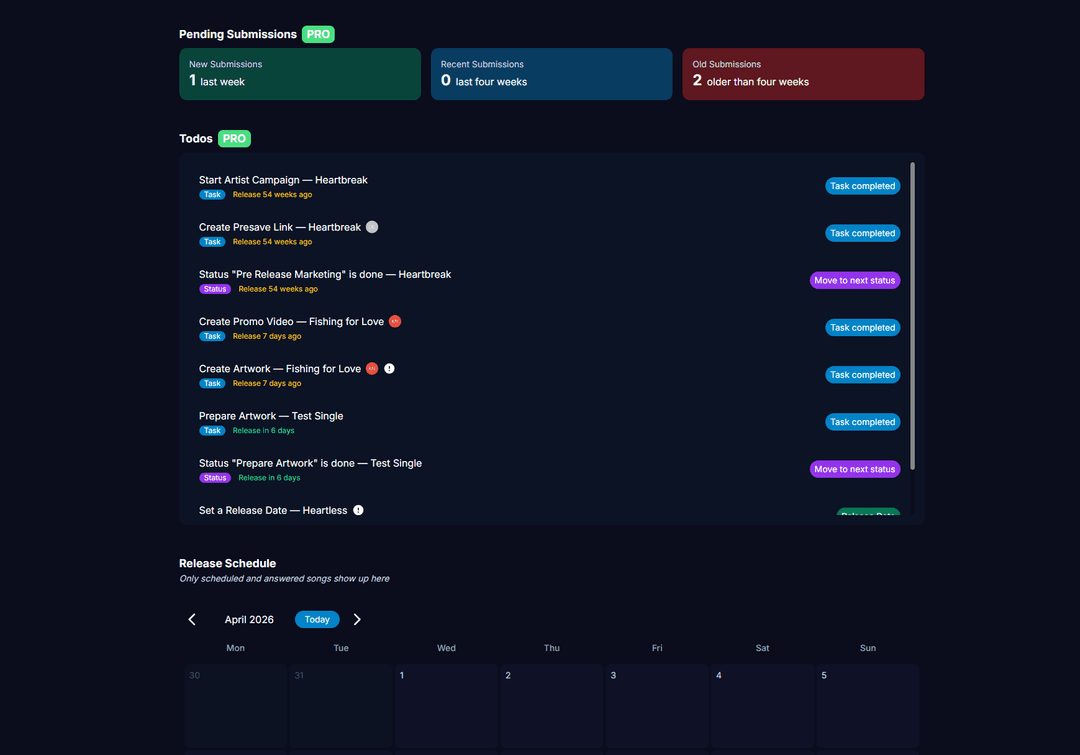
Task: Open the info icon beside Create Artwork
Action: click(389, 368)
